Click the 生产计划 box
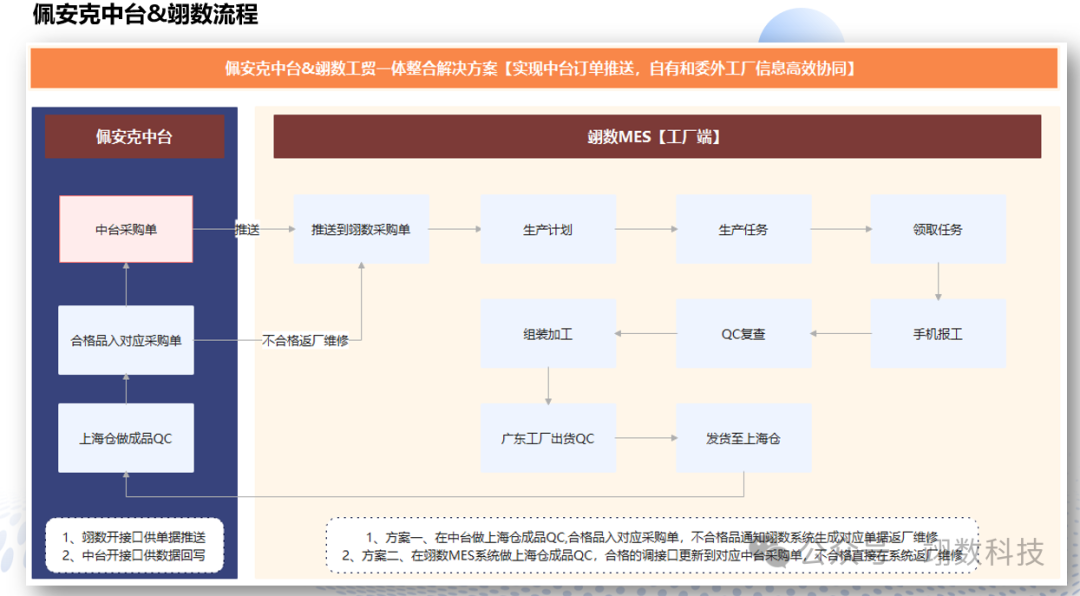The height and width of the screenshot is (596, 1080). click(548, 229)
